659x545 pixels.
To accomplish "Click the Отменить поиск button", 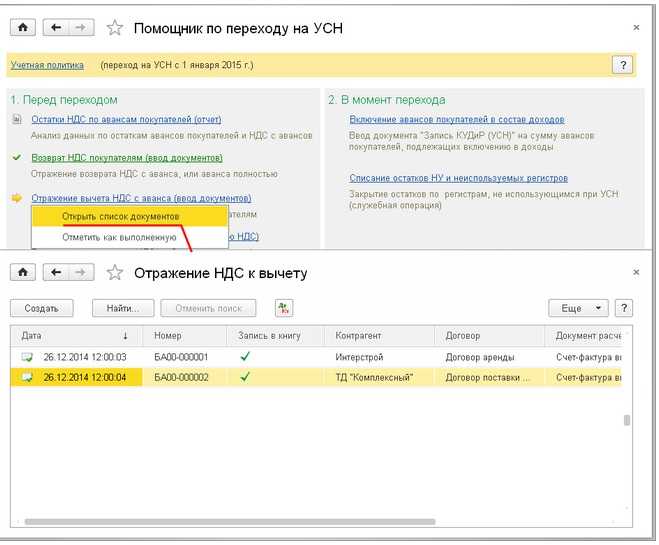I will [208, 308].
